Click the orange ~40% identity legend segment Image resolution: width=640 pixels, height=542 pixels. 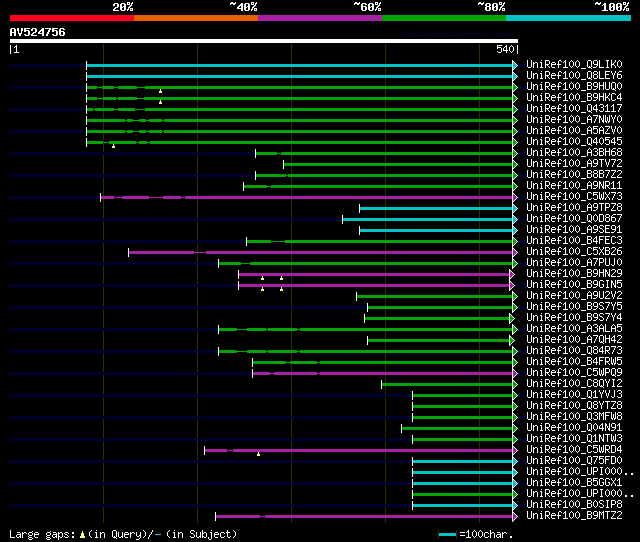(196, 18)
